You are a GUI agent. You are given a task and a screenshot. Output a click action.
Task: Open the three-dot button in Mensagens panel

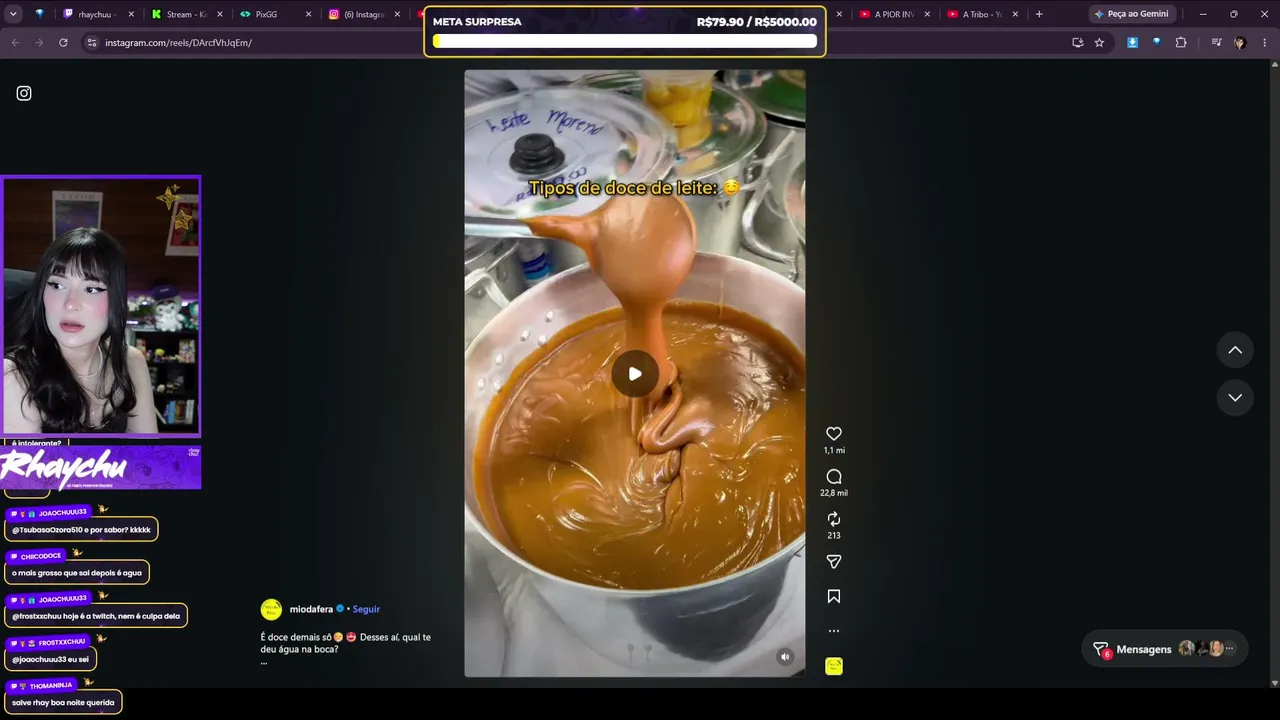pyautogui.click(x=1230, y=649)
